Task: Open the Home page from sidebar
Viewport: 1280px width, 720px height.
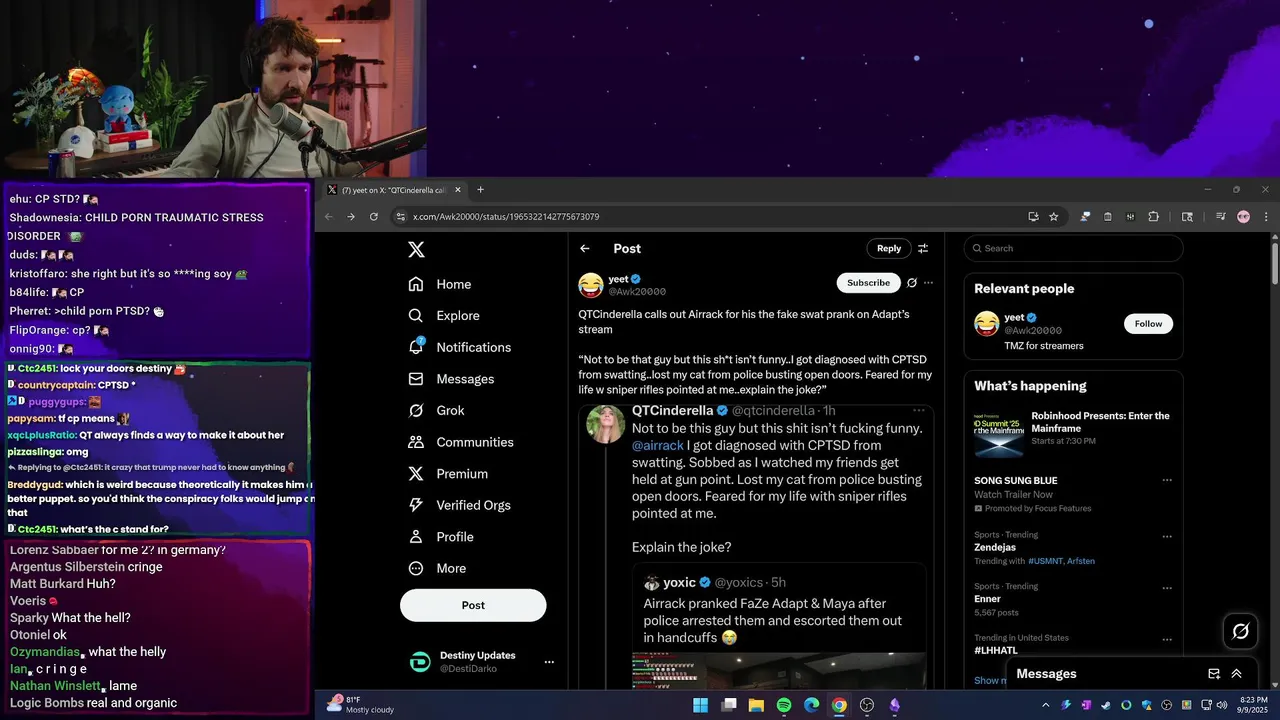Action: [x=439, y=284]
